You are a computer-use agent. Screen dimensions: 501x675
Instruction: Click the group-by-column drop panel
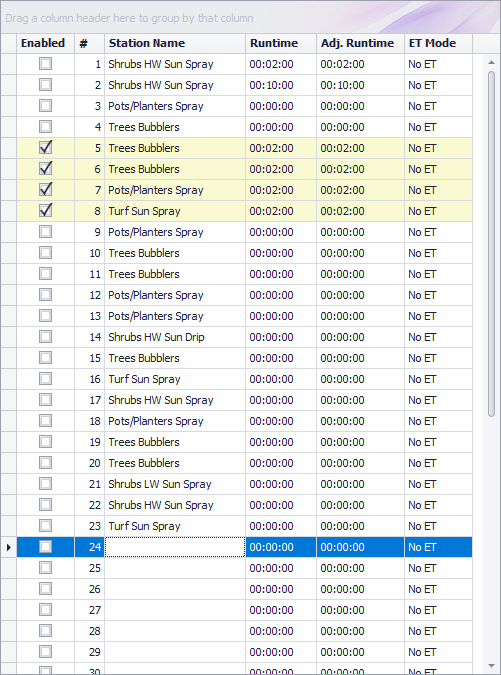[250, 17]
